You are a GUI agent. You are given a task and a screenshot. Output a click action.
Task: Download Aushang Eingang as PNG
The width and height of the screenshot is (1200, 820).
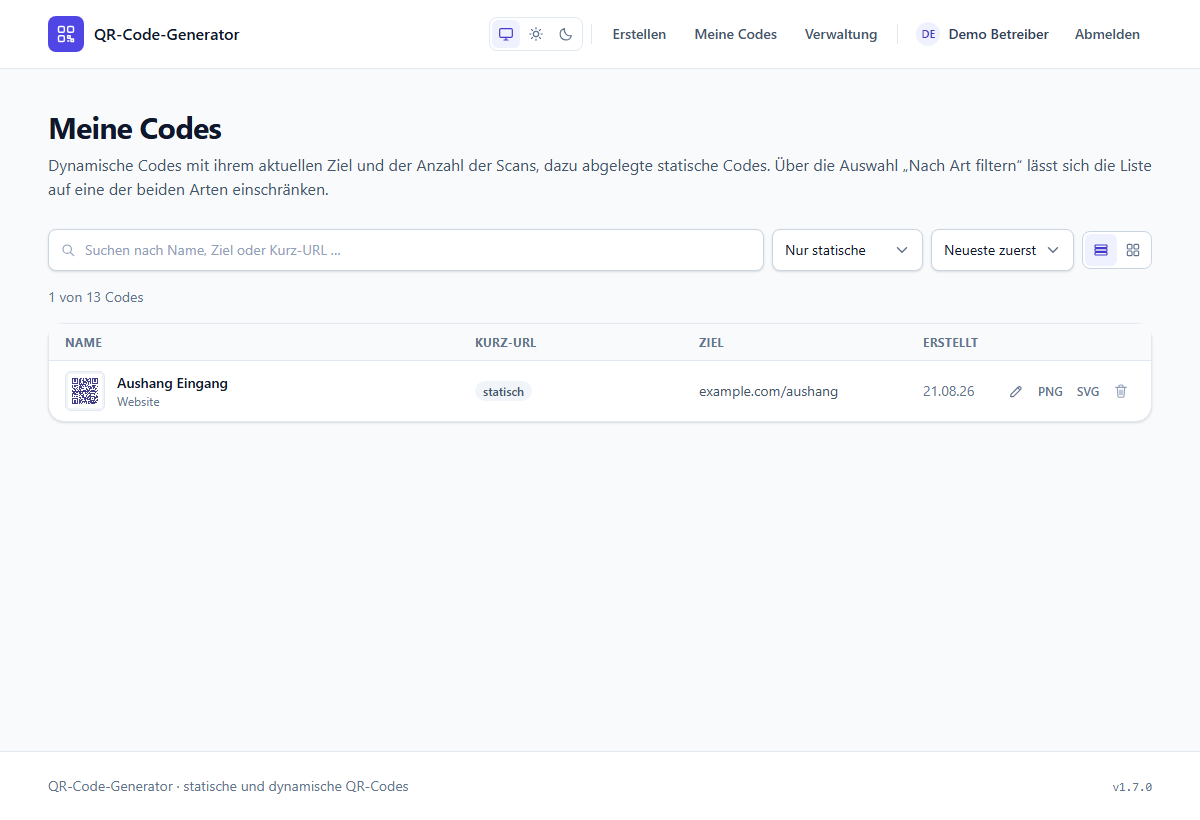tap(1050, 392)
